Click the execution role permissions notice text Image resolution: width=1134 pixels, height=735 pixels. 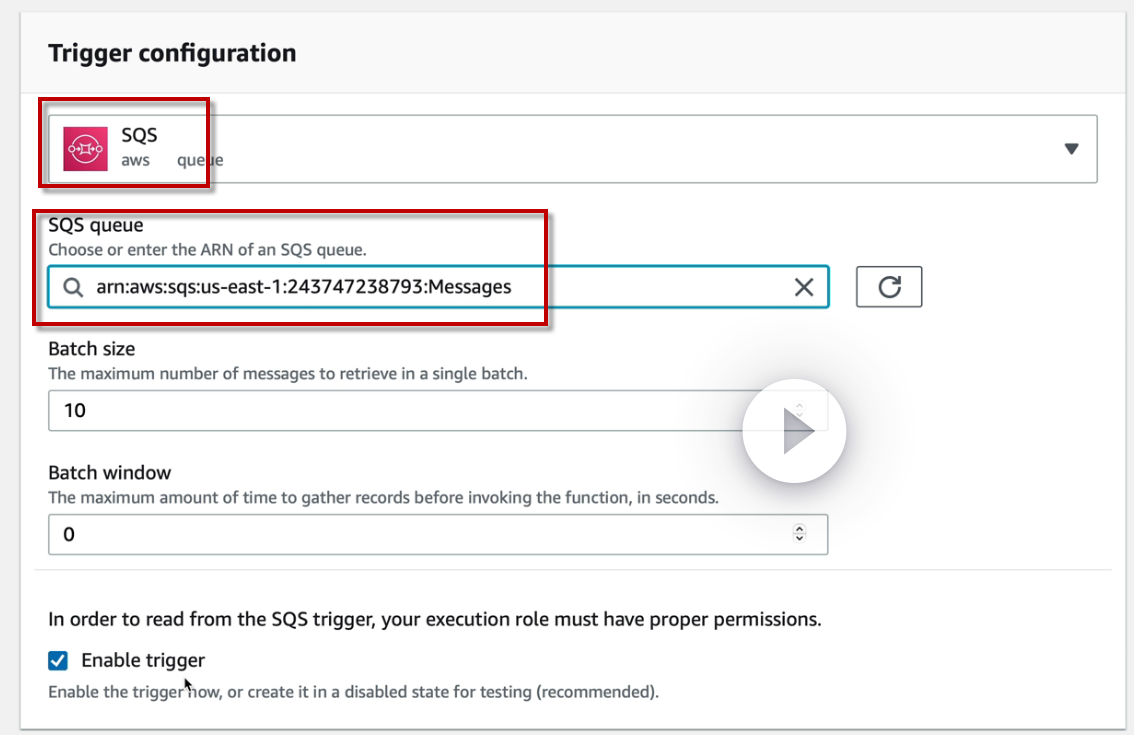point(435,619)
